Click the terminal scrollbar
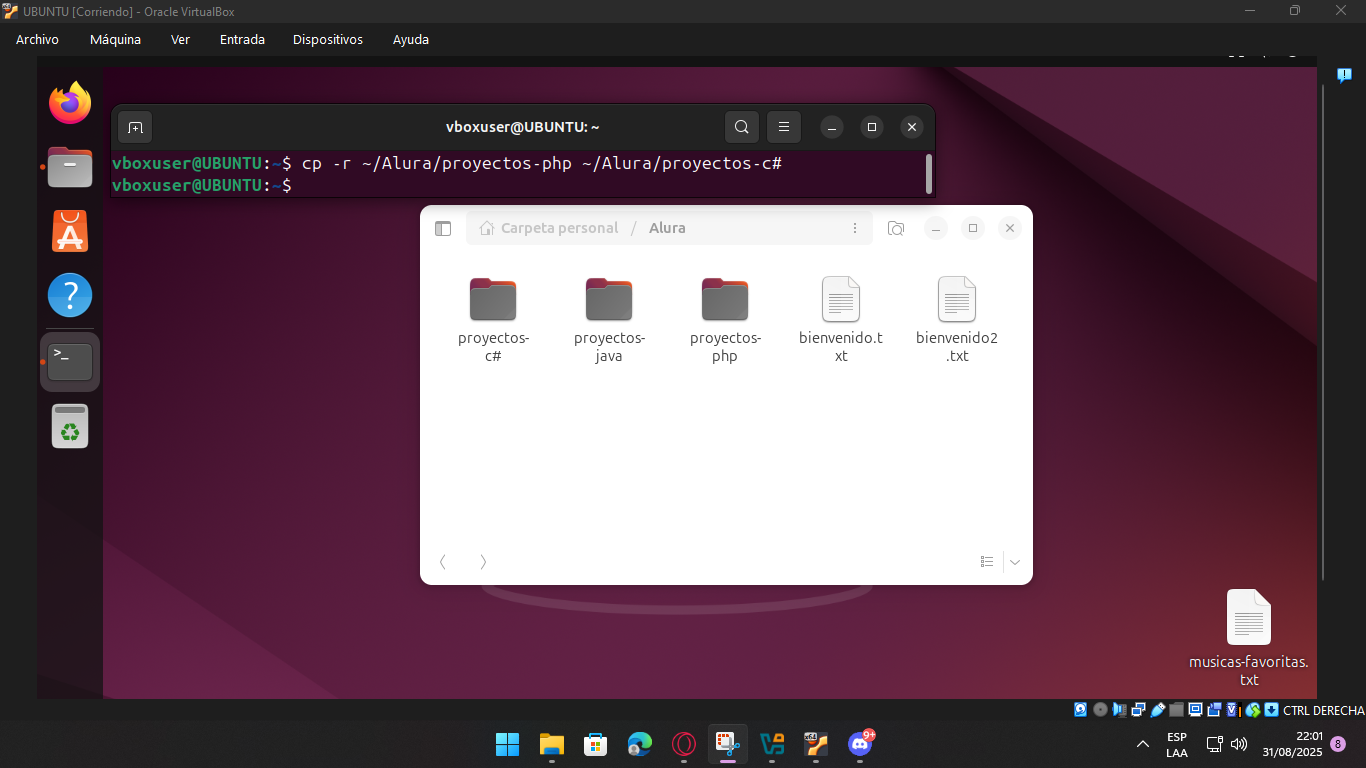 point(929,174)
